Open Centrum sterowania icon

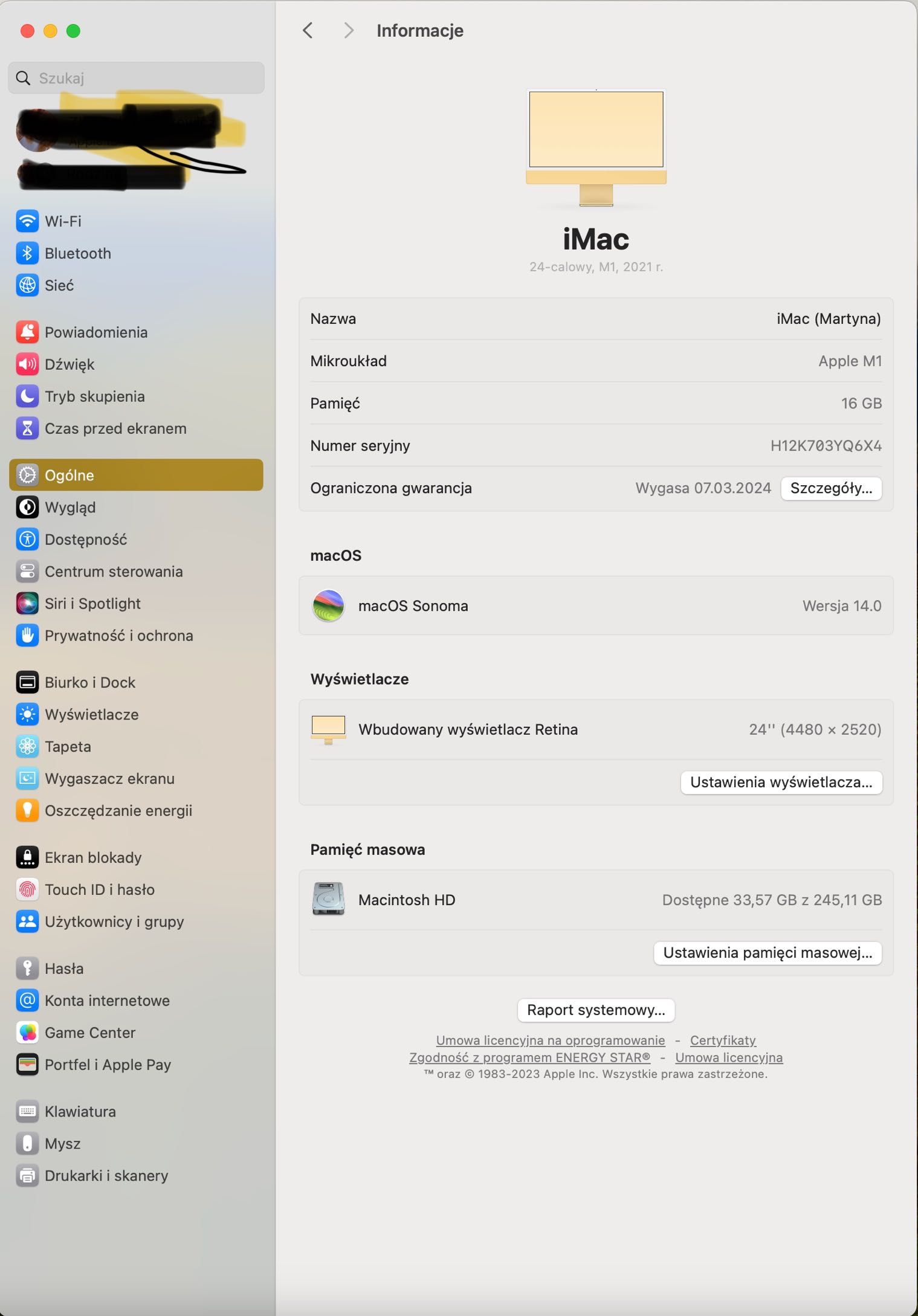coord(27,572)
